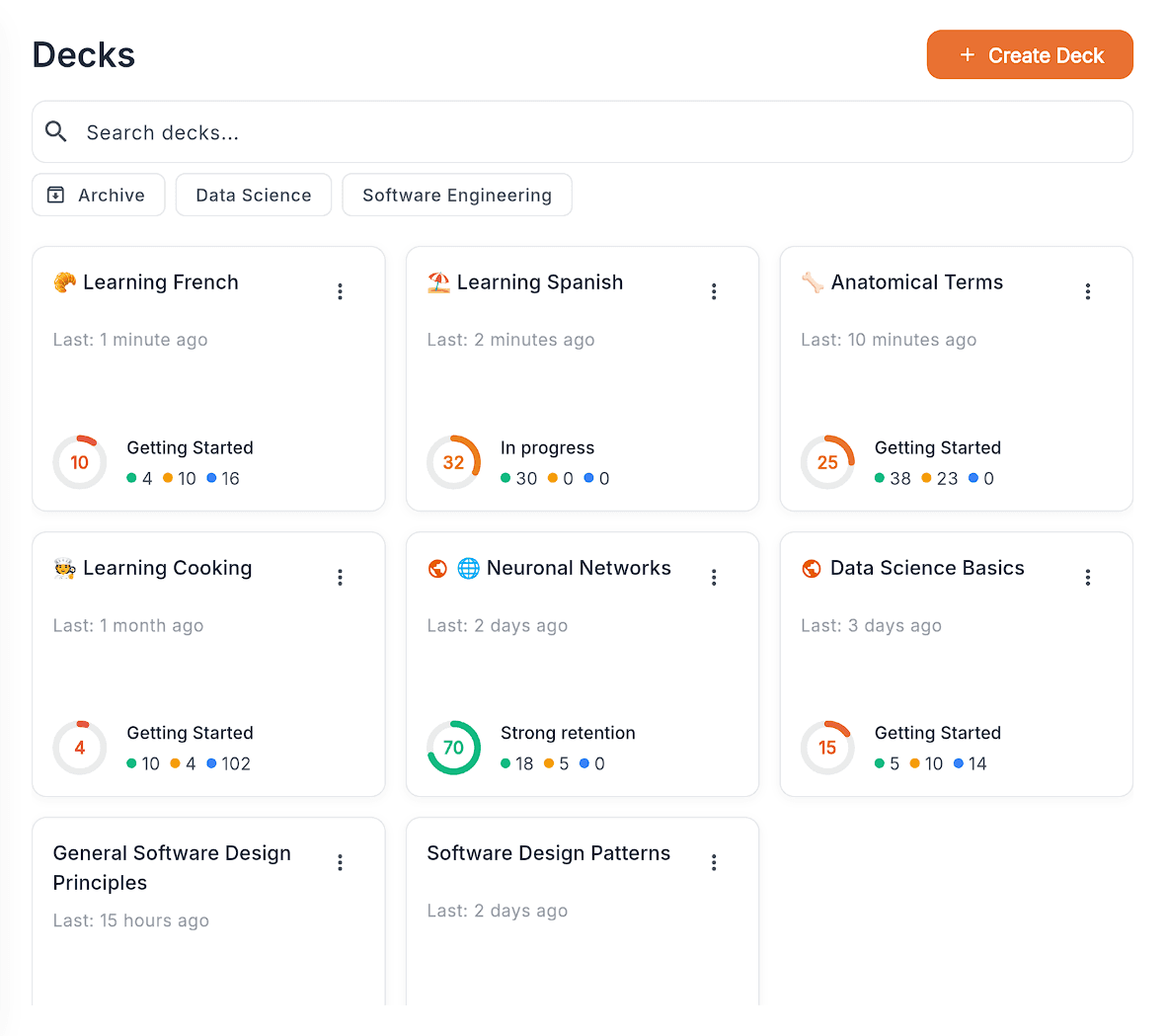
Task: Click the orange globe icon on Data Science Basics
Action: coord(811,568)
